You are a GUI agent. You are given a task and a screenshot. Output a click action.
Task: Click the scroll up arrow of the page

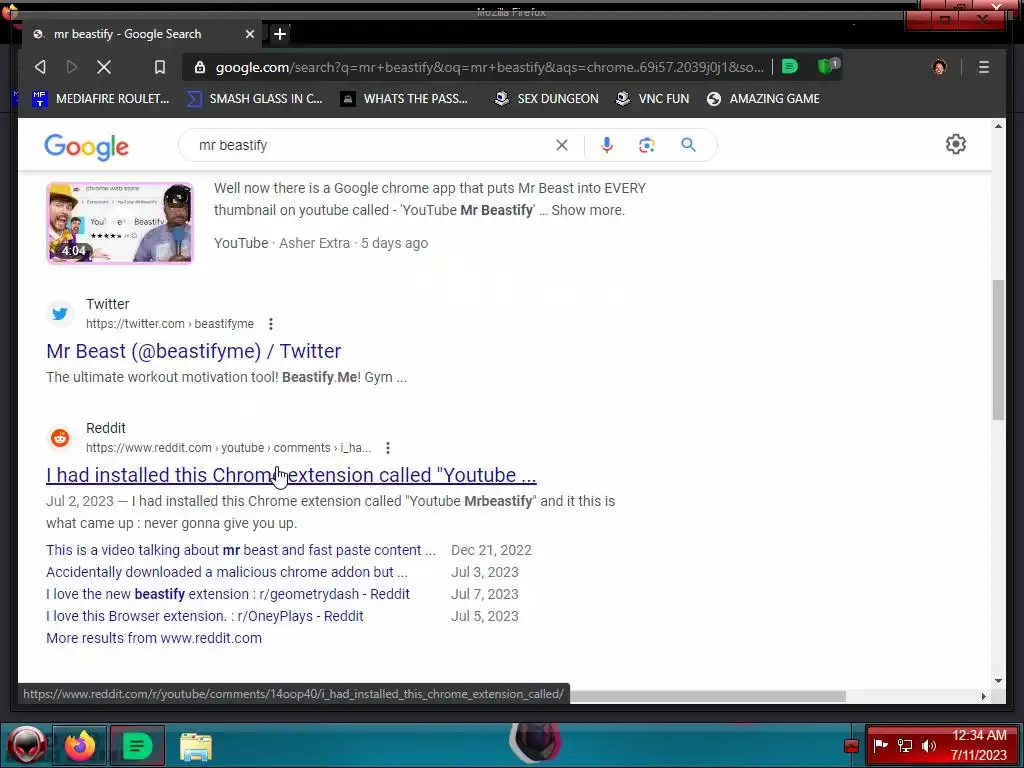pos(998,125)
